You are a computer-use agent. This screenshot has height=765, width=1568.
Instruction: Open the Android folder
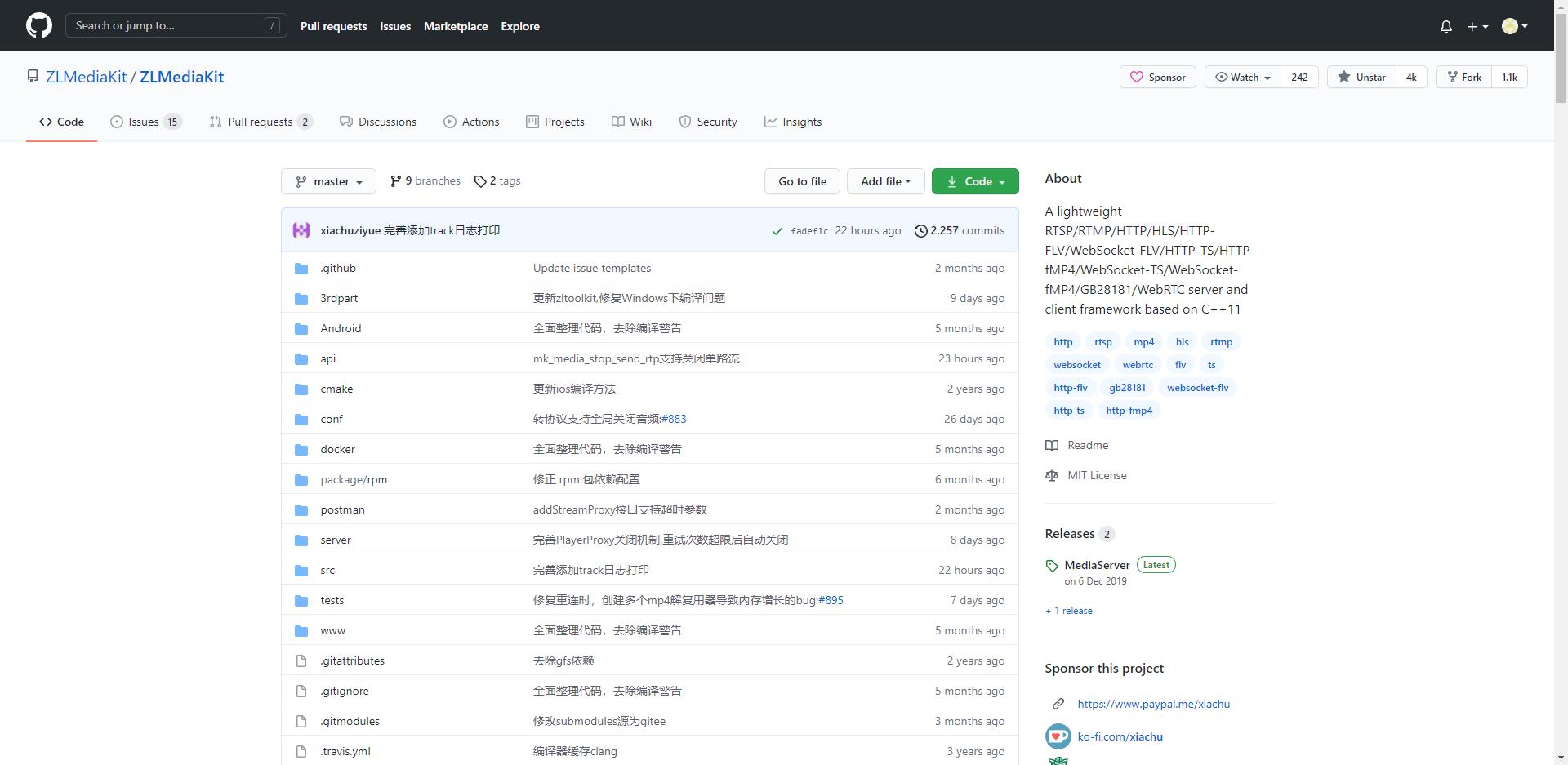tap(341, 328)
